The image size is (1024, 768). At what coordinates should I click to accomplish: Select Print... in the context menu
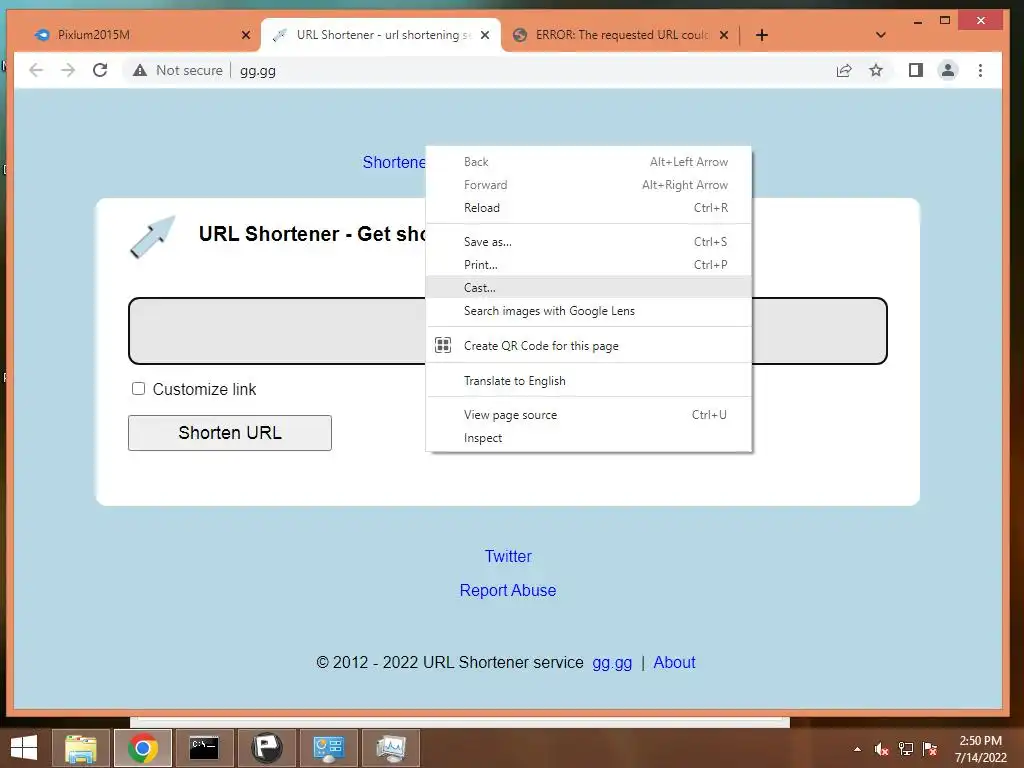coord(588,264)
